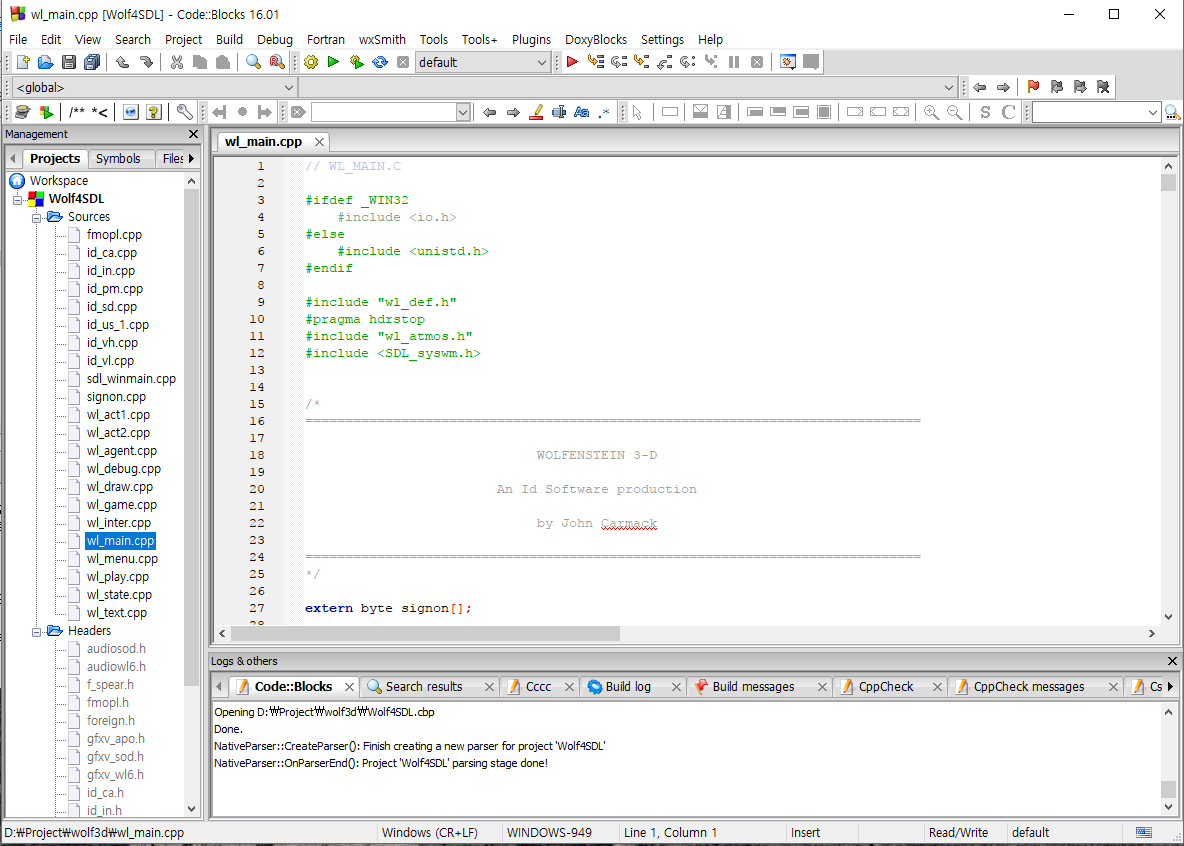Build the project with gear icon
The image size is (1184, 846).
(x=311, y=62)
